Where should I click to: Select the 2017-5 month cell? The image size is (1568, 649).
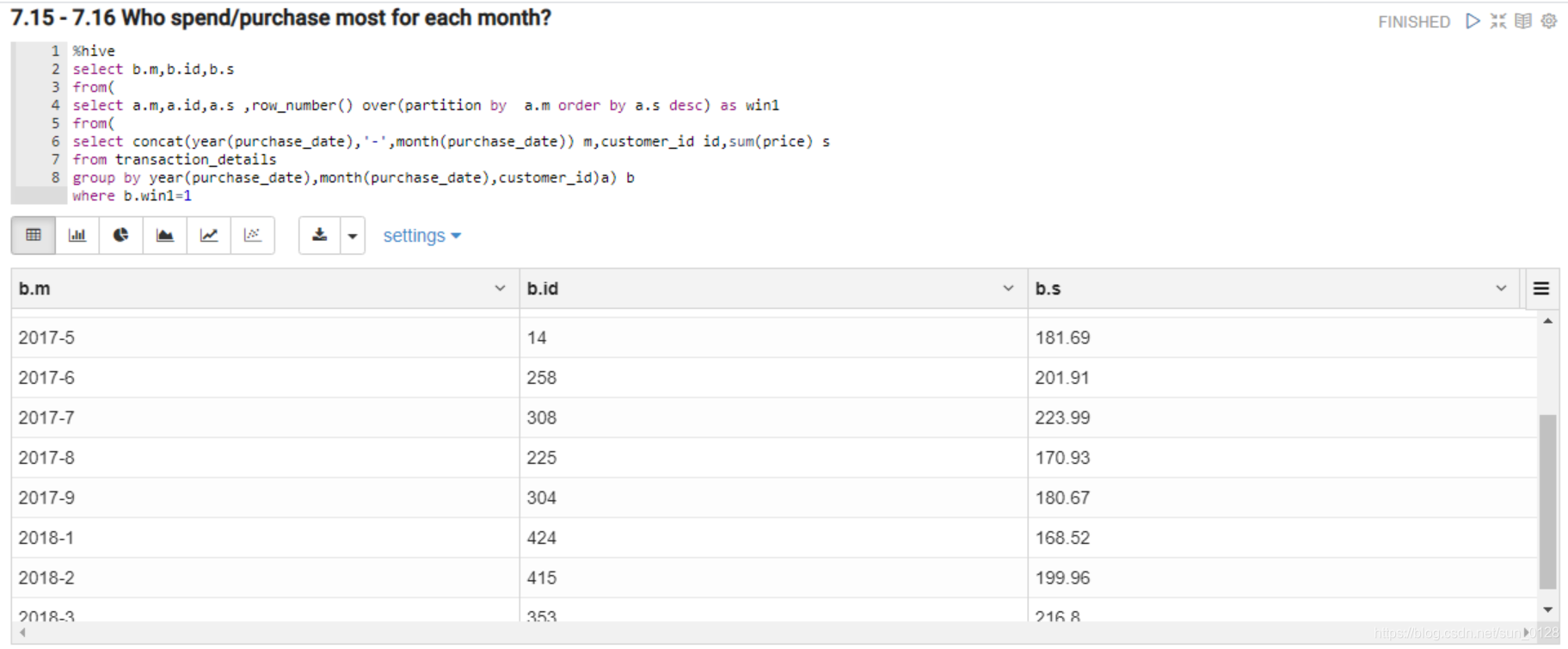[x=265, y=337]
